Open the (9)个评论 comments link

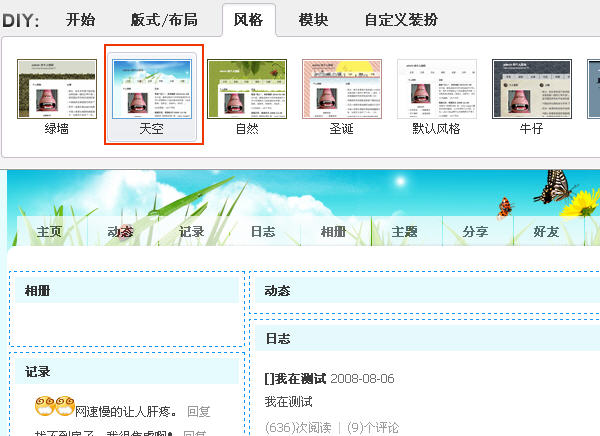point(372,428)
